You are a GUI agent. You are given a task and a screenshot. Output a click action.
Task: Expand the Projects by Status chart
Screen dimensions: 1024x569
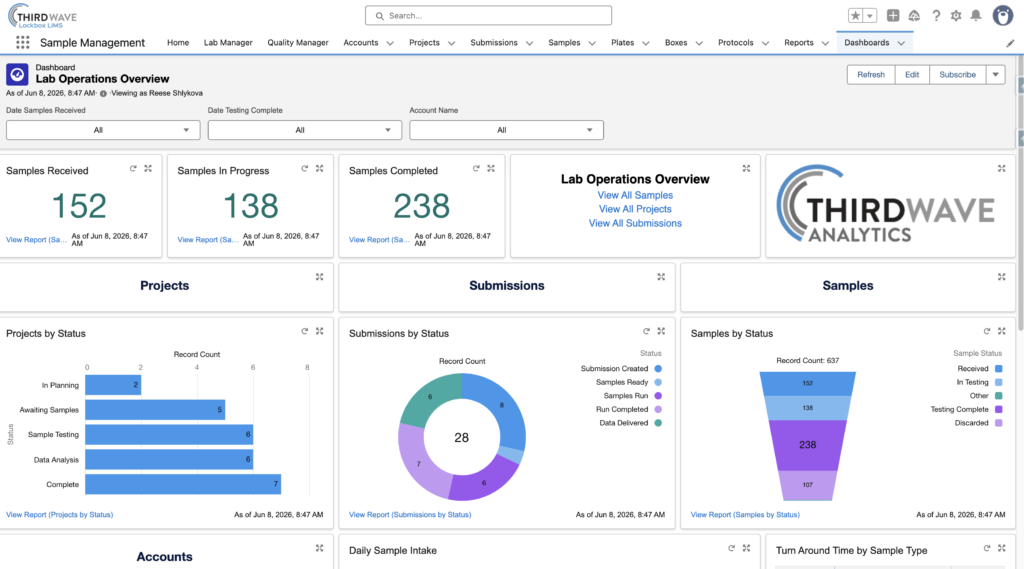click(319, 331)
